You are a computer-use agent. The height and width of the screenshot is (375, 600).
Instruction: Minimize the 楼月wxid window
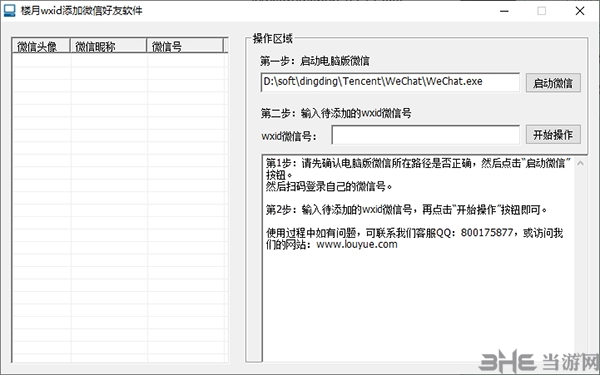504,11
